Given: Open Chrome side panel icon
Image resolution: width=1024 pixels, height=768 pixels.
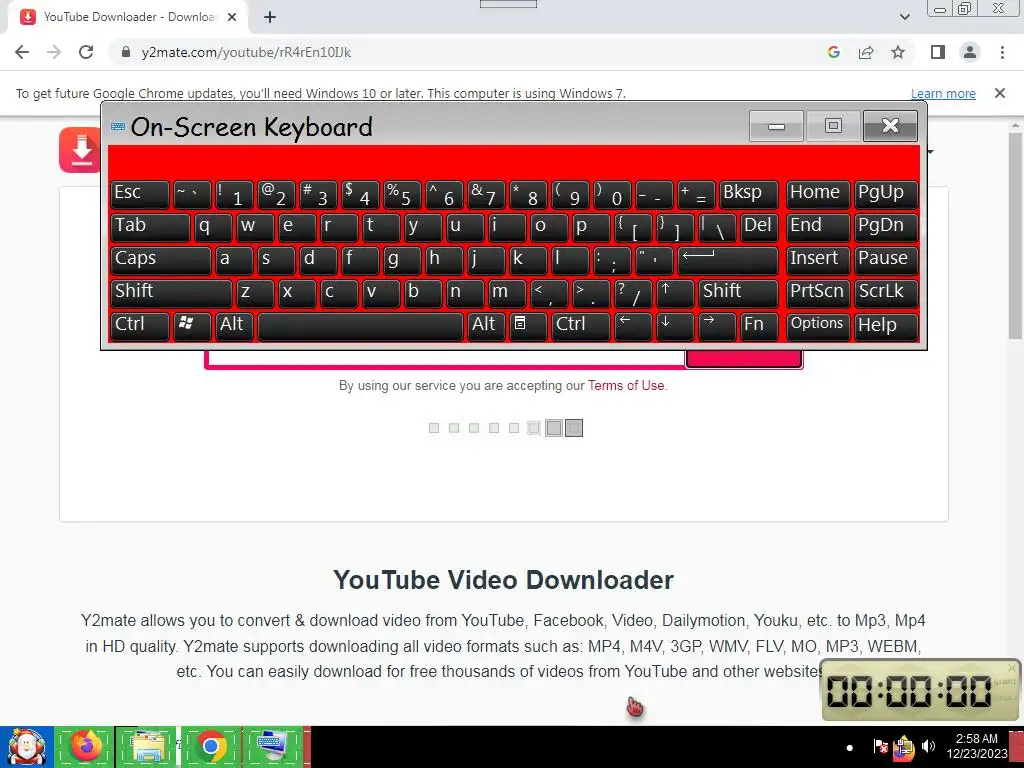Looking at the screenshot, I should 938,52.
